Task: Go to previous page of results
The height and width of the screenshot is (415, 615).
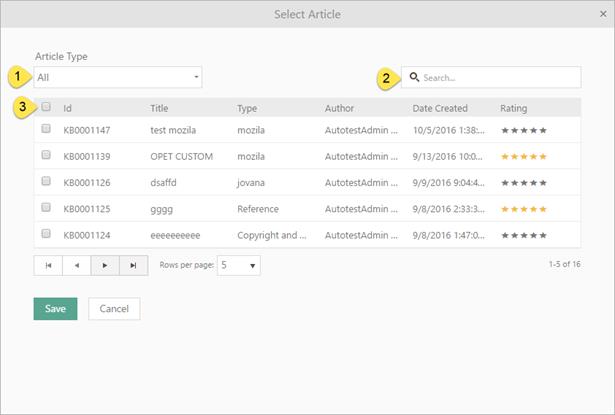Action: (77, 266)
